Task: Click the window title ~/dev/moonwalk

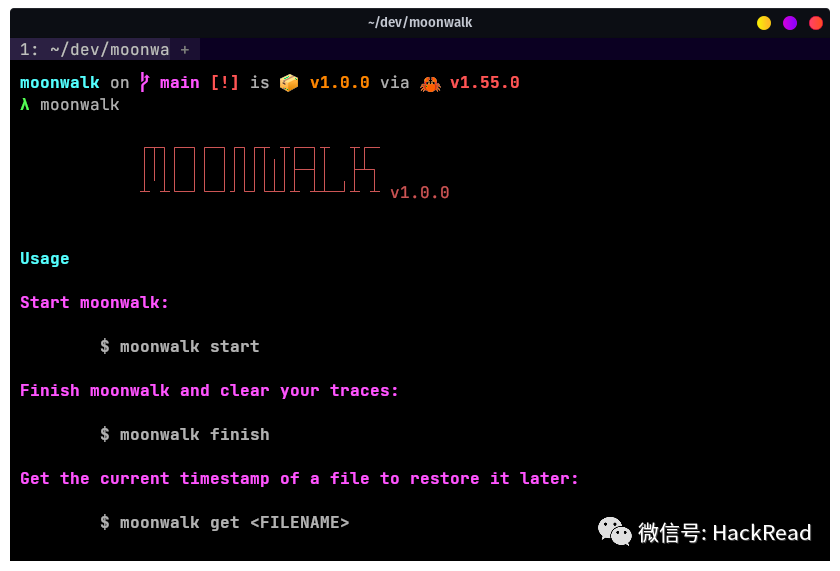Action: pyautogui.click(x=420, y=22)
